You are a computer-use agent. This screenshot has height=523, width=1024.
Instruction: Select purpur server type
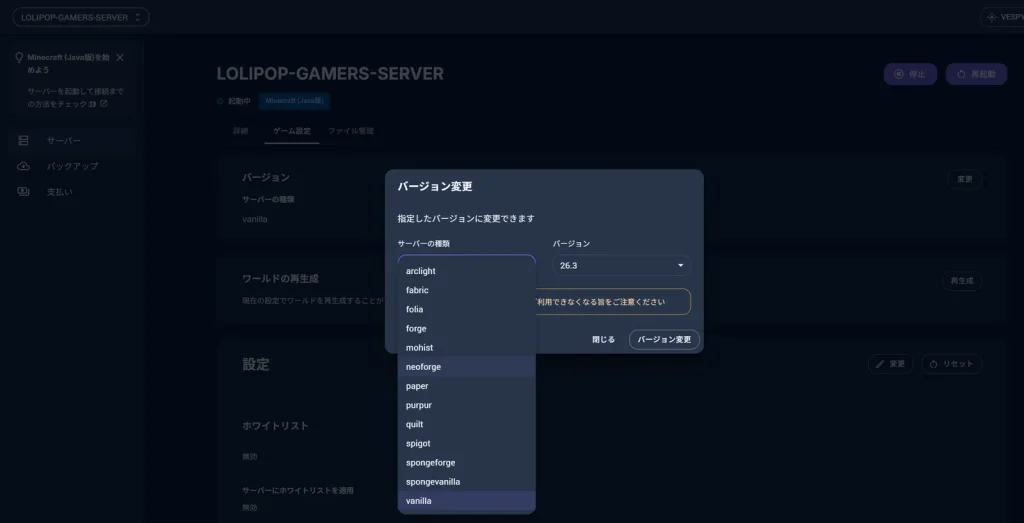466,405
